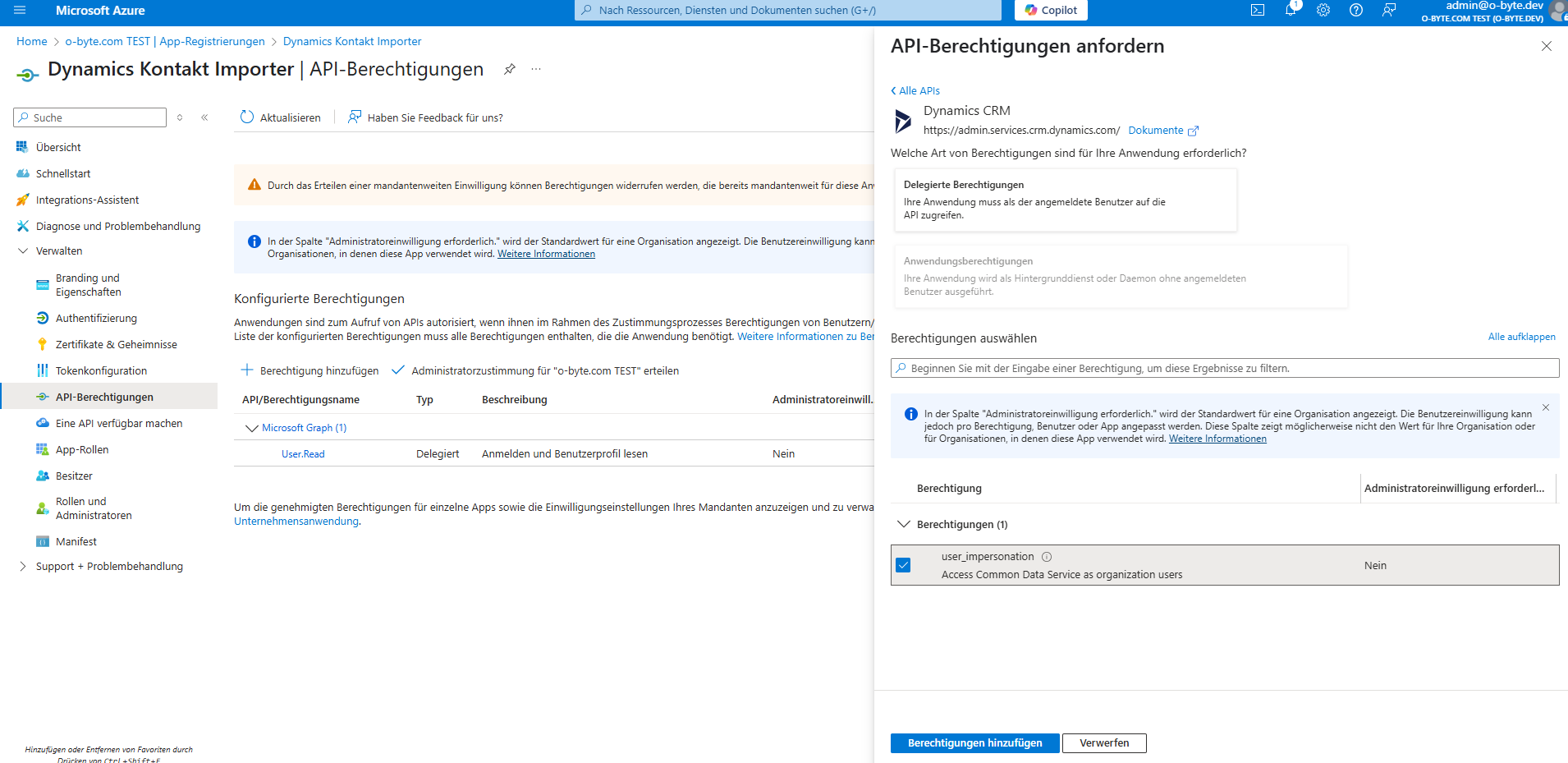Select the Anwendungsberechtigungen option
The height and width of the screenshot is (763, 1568).
tap(1121, 276)
